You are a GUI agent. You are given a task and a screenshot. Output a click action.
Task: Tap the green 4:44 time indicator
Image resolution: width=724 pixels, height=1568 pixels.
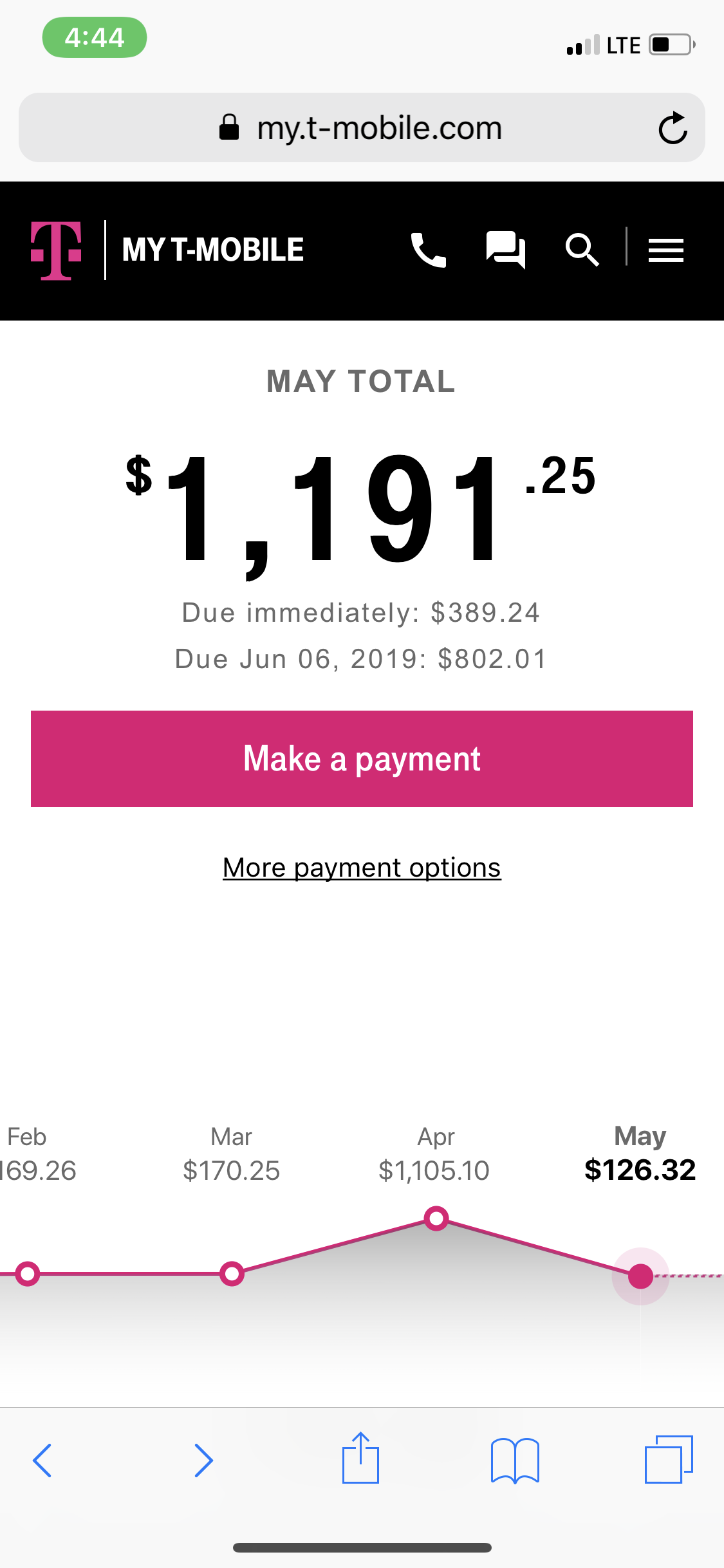[95, 37]
